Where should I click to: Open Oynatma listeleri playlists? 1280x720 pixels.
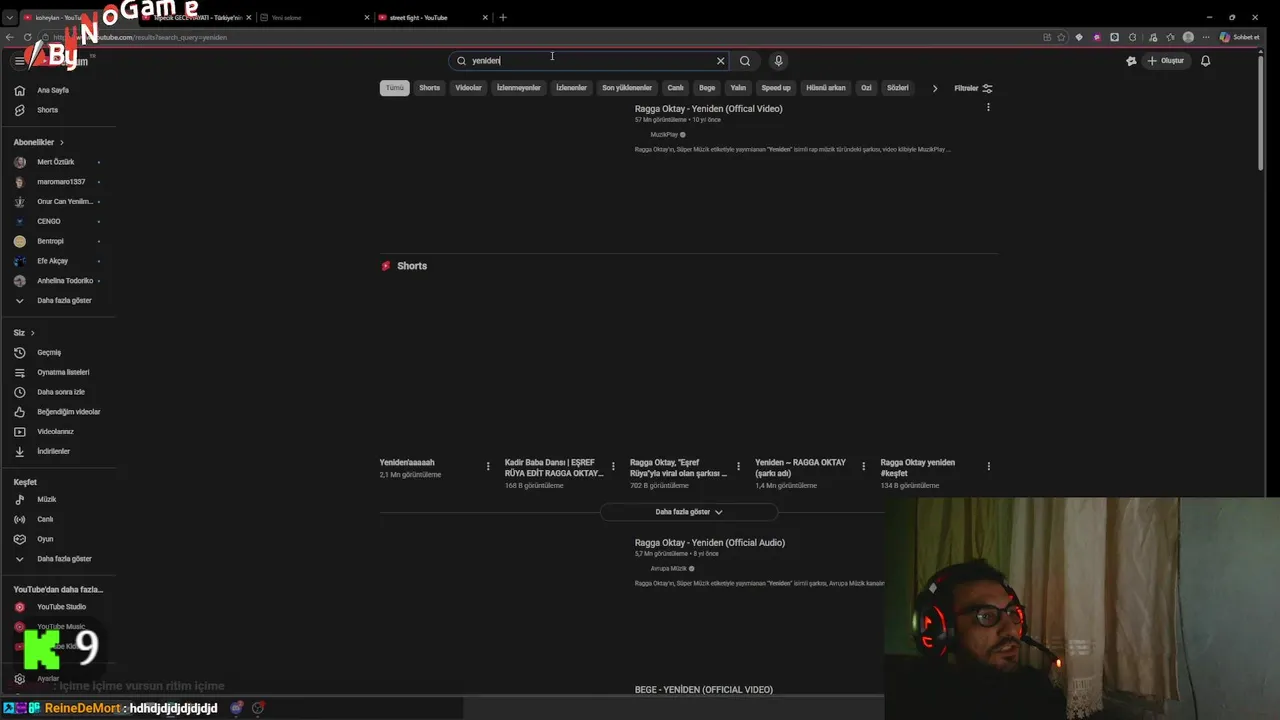pyautogui.click(x=58, y=372)
